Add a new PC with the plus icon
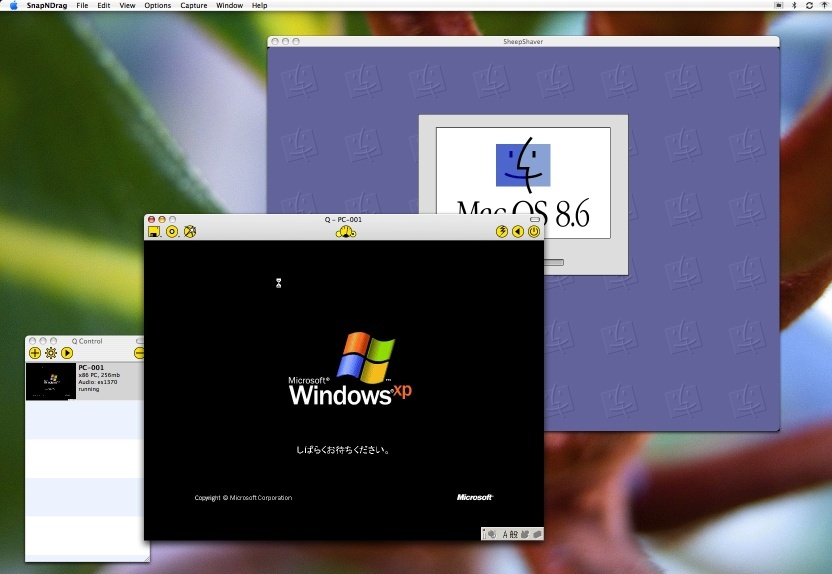 tap(35, 353)
